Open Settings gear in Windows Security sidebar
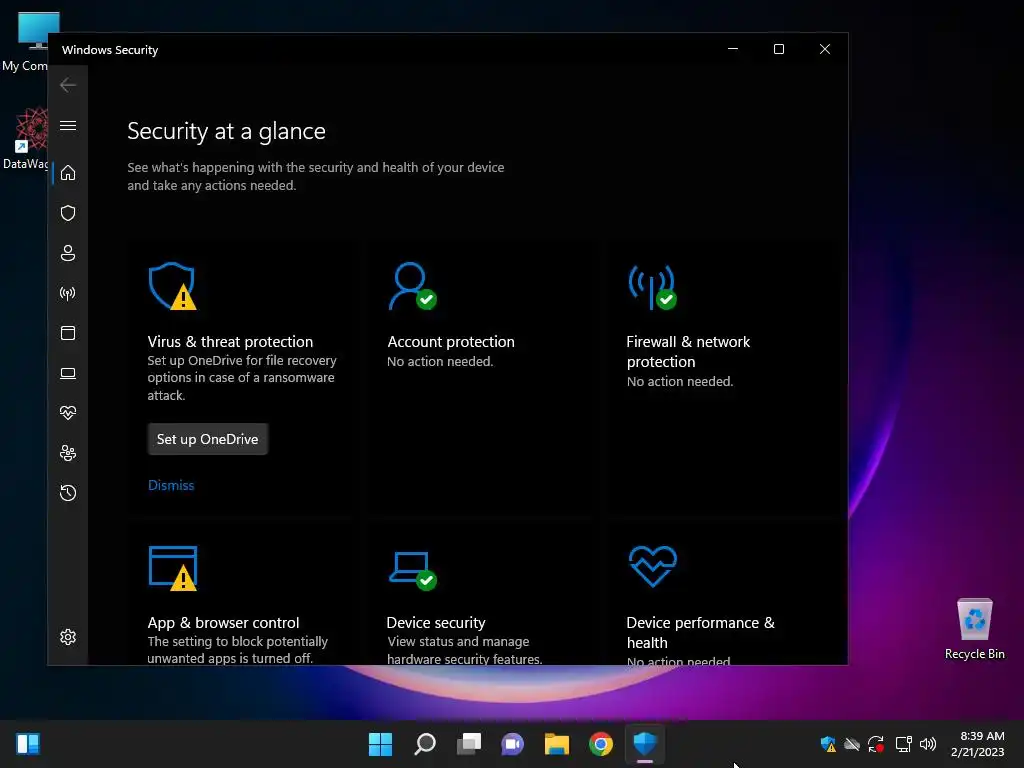Viewport: 1024px width, 768px height. click(68, 637)
